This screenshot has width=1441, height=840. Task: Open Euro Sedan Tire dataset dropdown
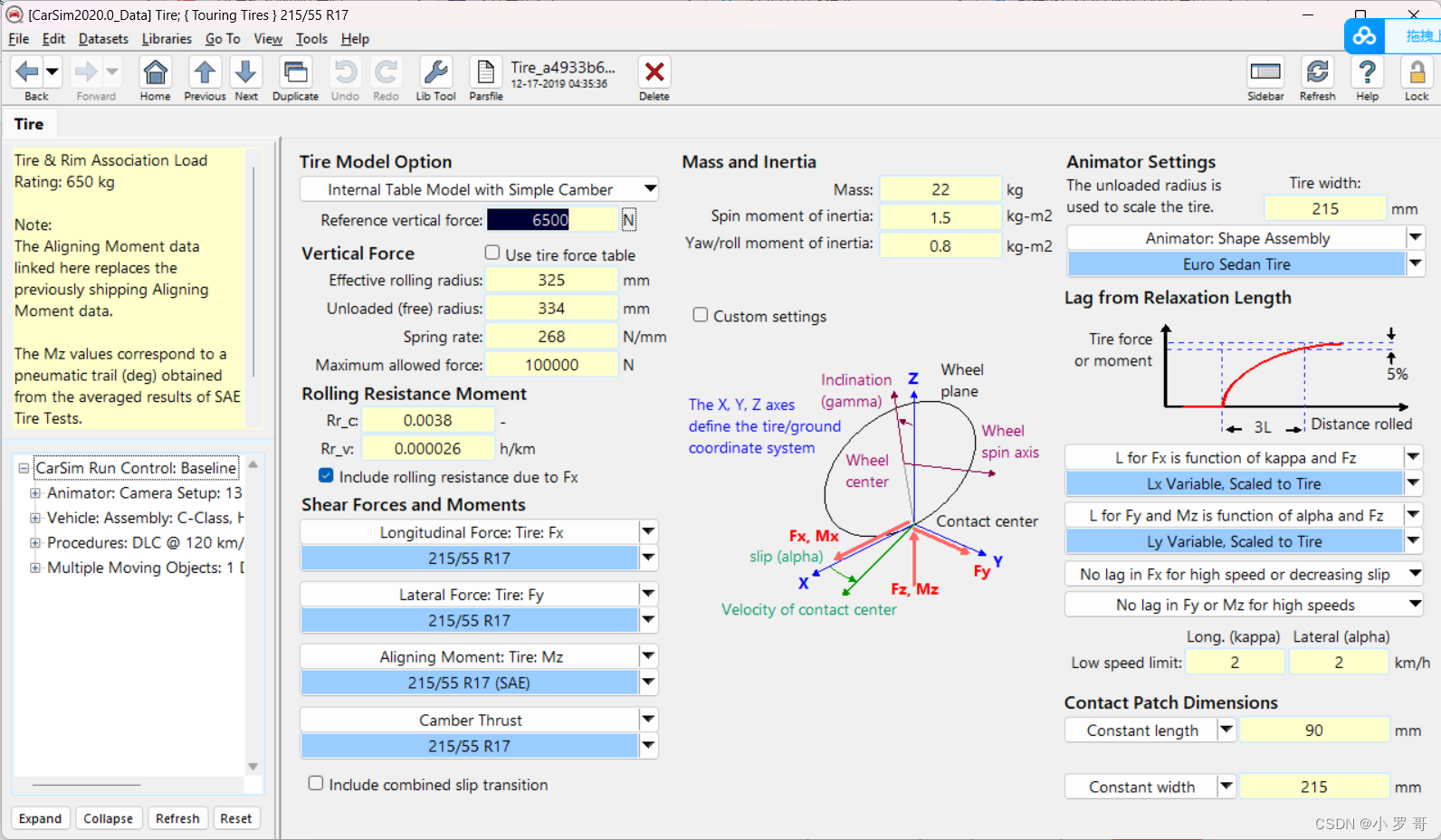[1415, 263]
